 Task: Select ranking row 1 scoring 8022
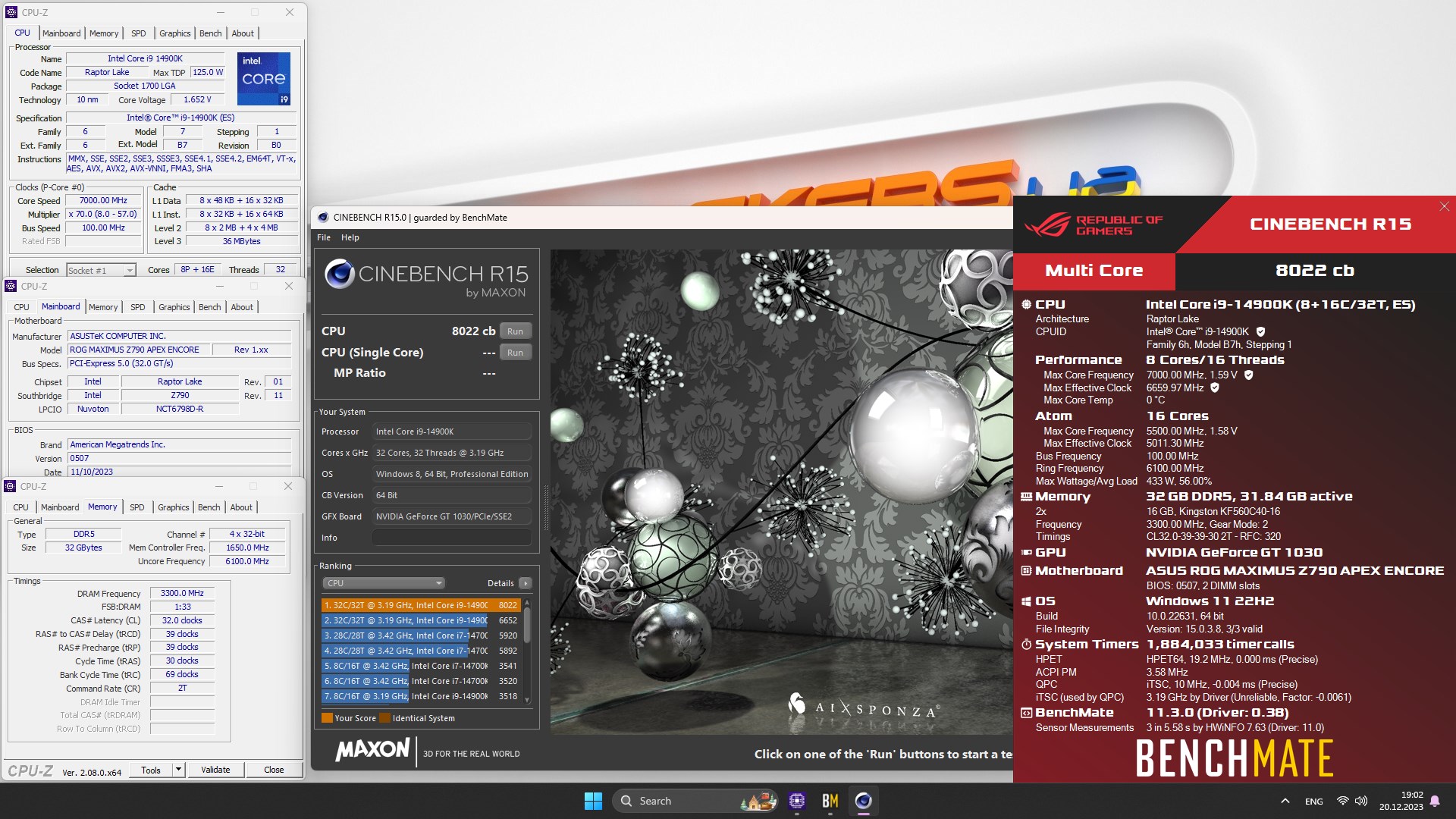point(421,605)
